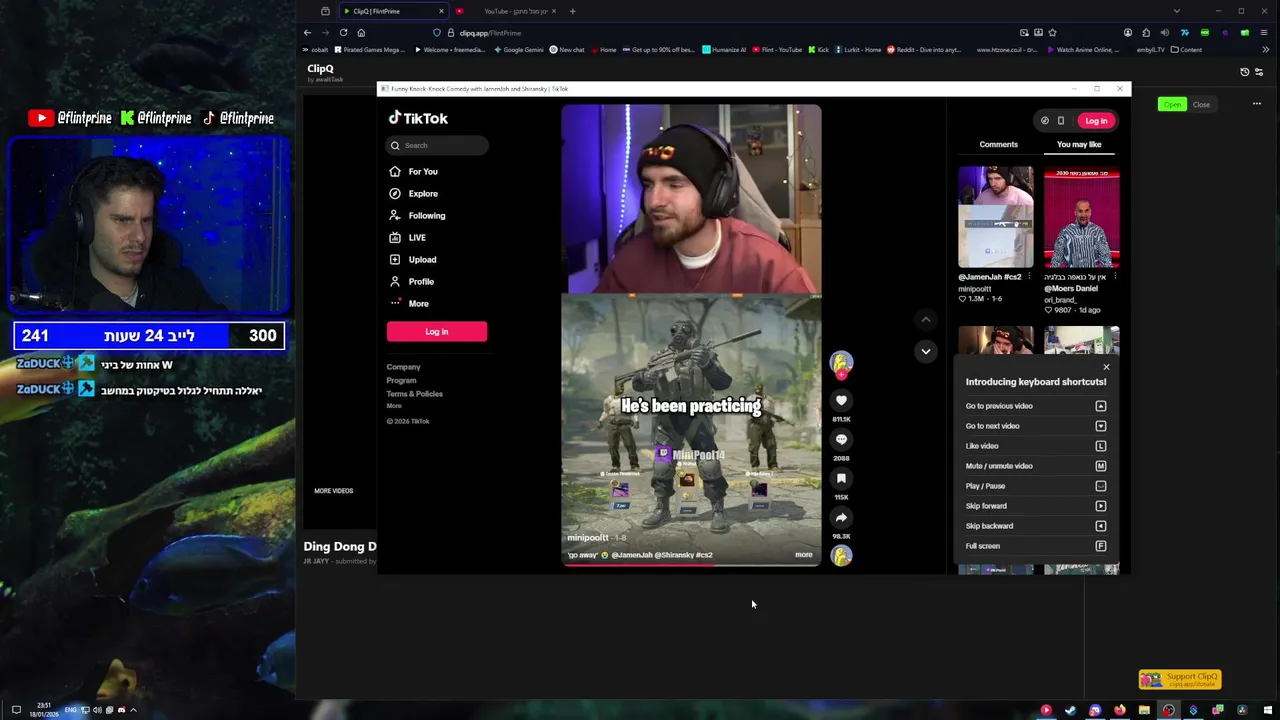Switch to the Comments tab
The image size is (1280, 720).
click(x=998, y=144)
